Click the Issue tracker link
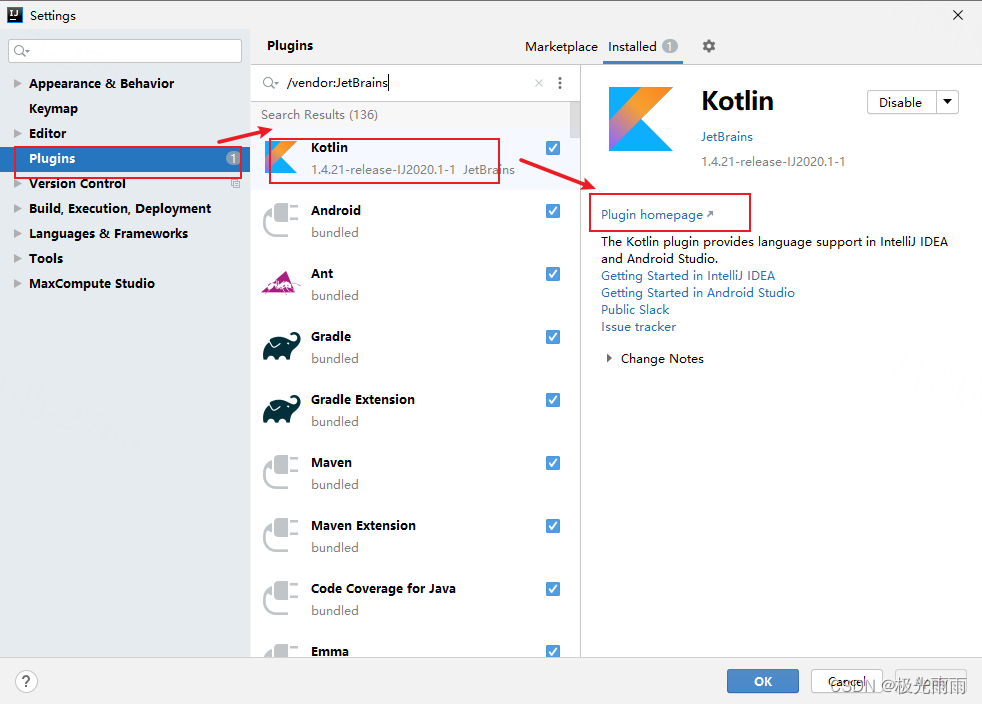The image size is (982, 704). click(x=638, y=326)
